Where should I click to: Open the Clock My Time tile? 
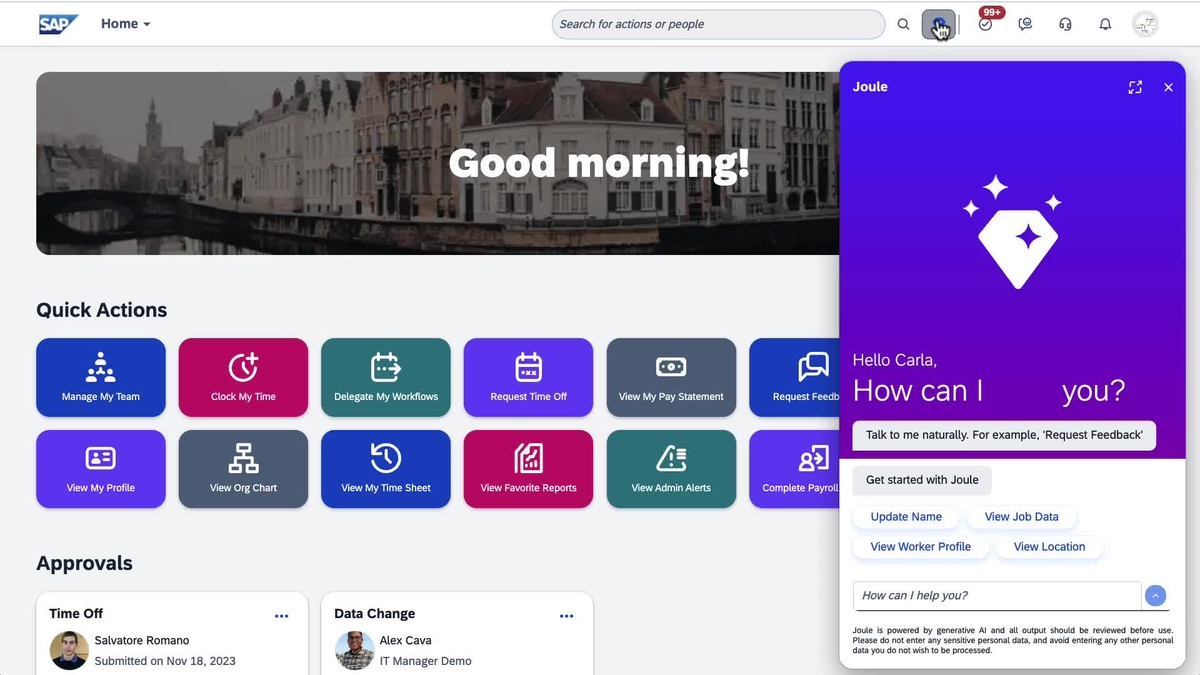[243, 377]
